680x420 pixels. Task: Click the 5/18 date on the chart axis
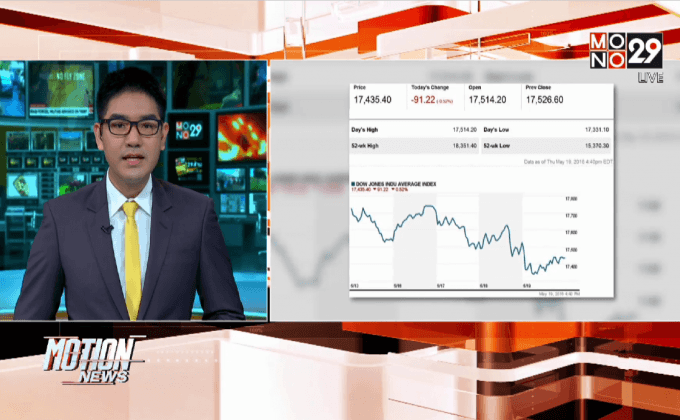pyautogui.click(x=484, y=286)
